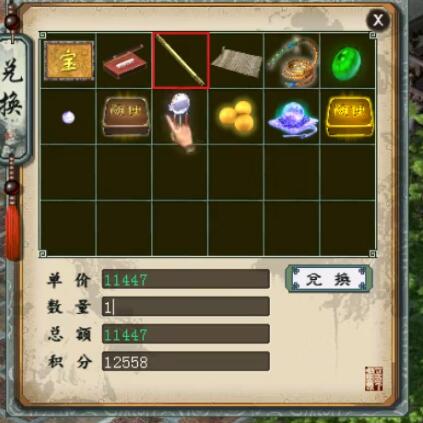Select the glowing blue lotus item
Screen dimensions: 423x423
[x=292, y=119]
